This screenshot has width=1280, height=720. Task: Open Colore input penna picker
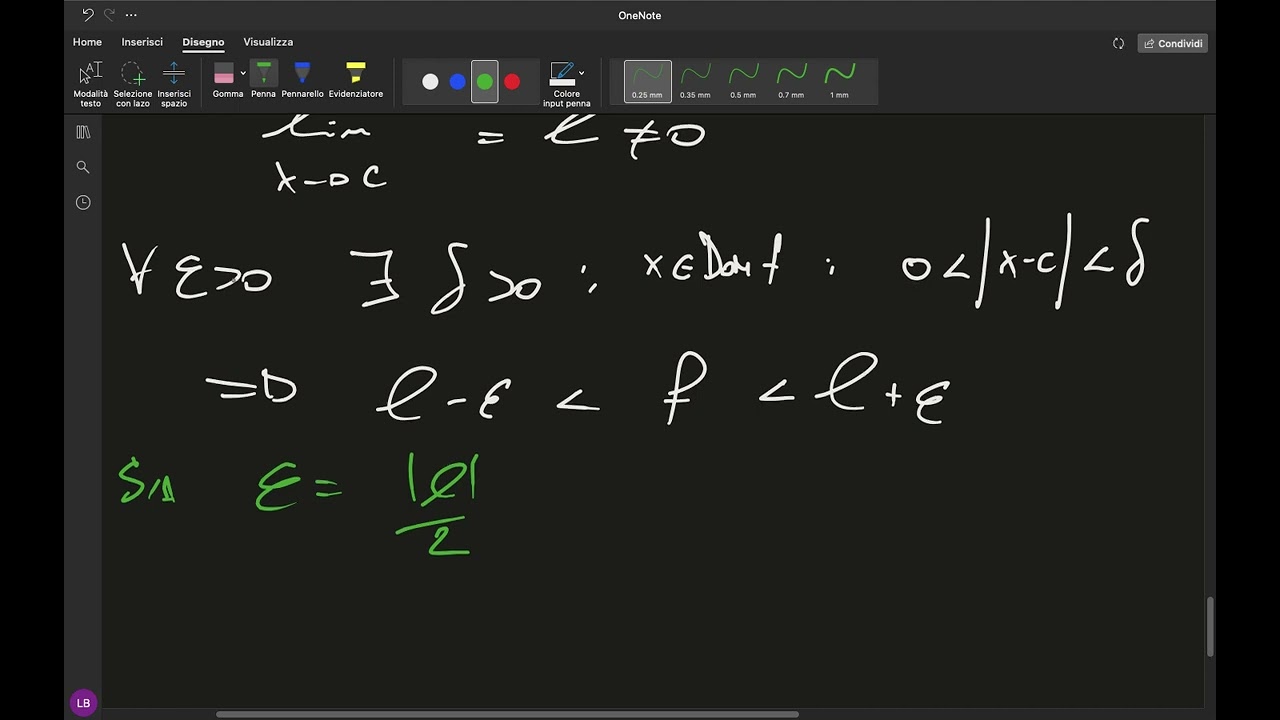pos(566,84)
